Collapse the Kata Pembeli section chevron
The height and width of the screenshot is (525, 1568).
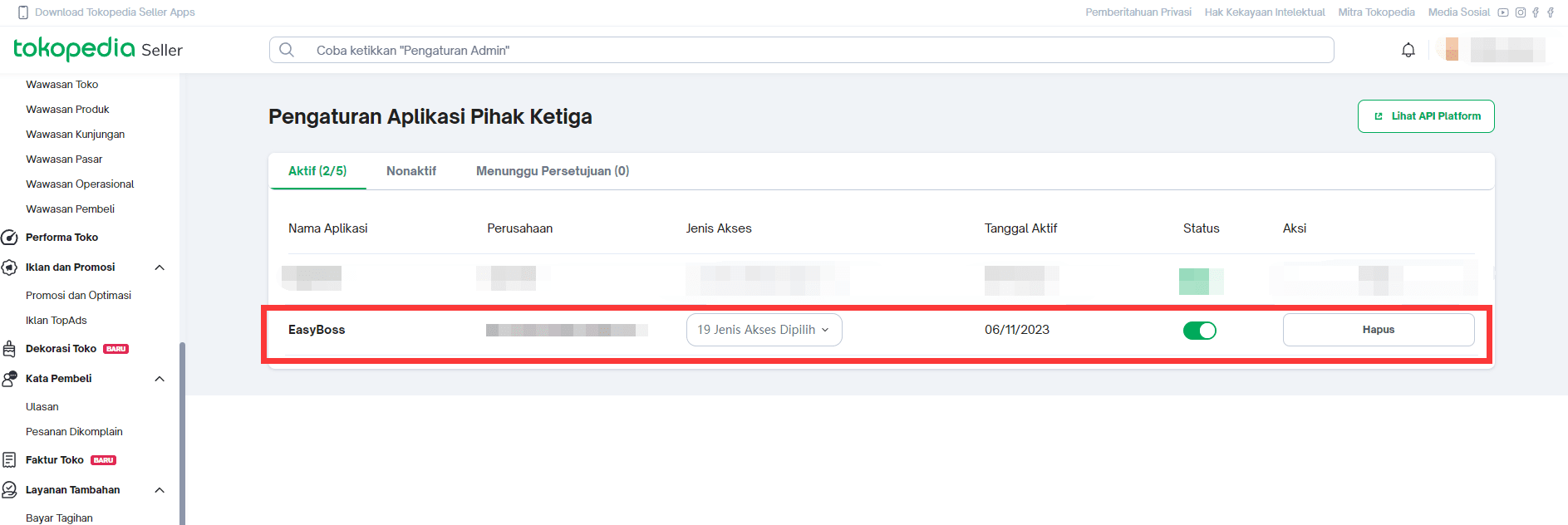[160, 379]
